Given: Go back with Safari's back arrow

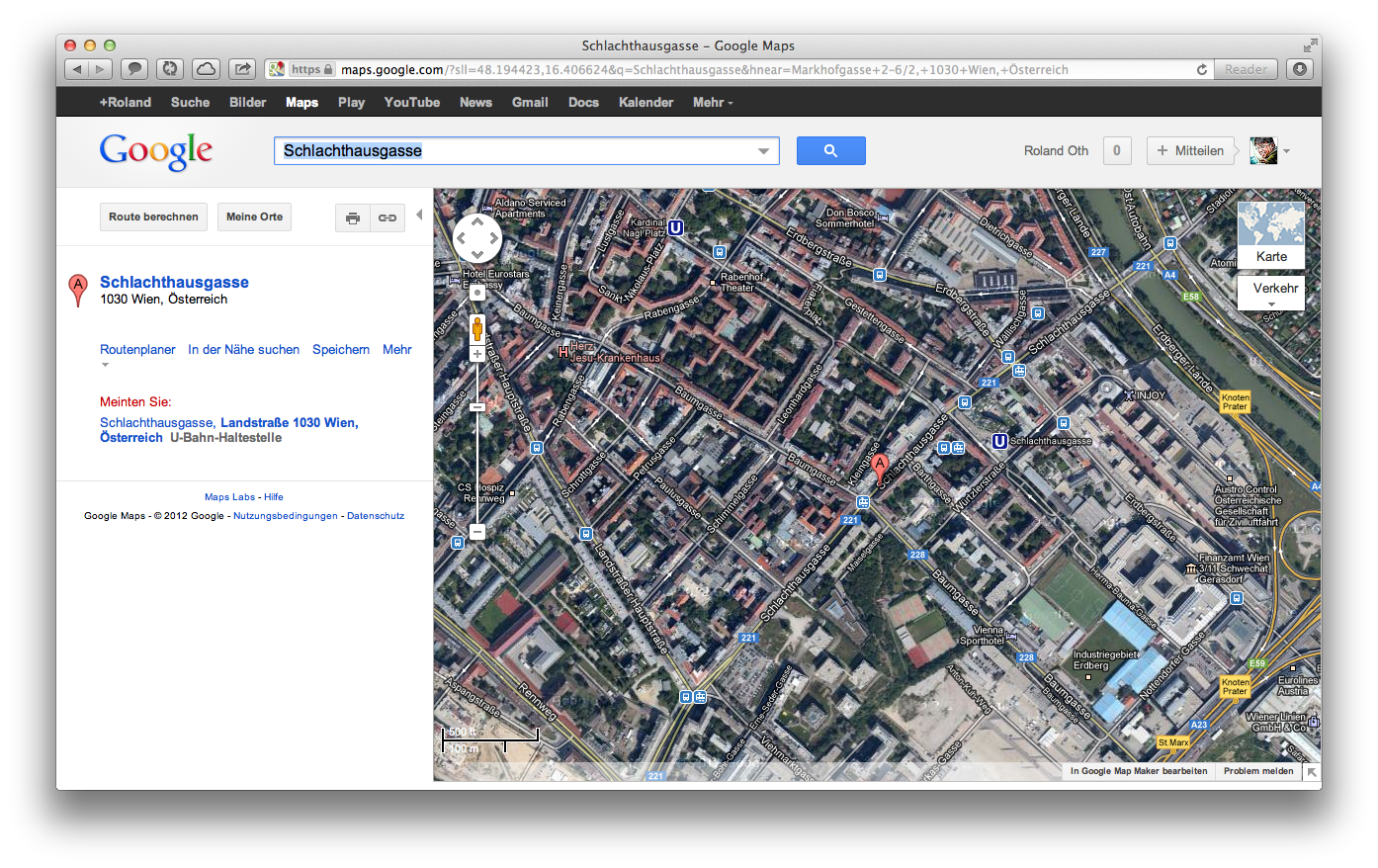Looking at the screenshot, I should click(x=77, y=69).
